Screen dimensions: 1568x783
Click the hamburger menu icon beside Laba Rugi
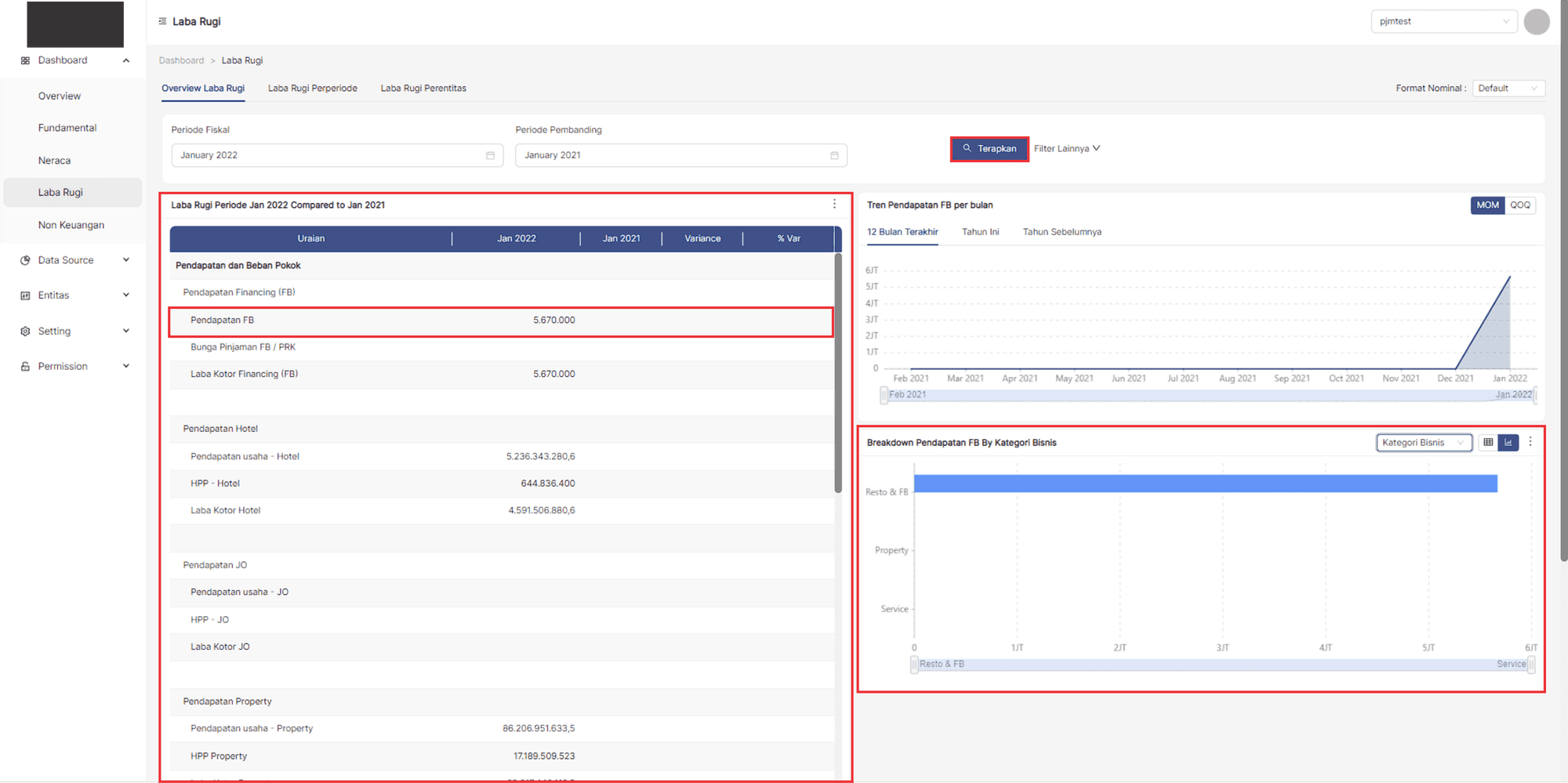click(162, 21)
